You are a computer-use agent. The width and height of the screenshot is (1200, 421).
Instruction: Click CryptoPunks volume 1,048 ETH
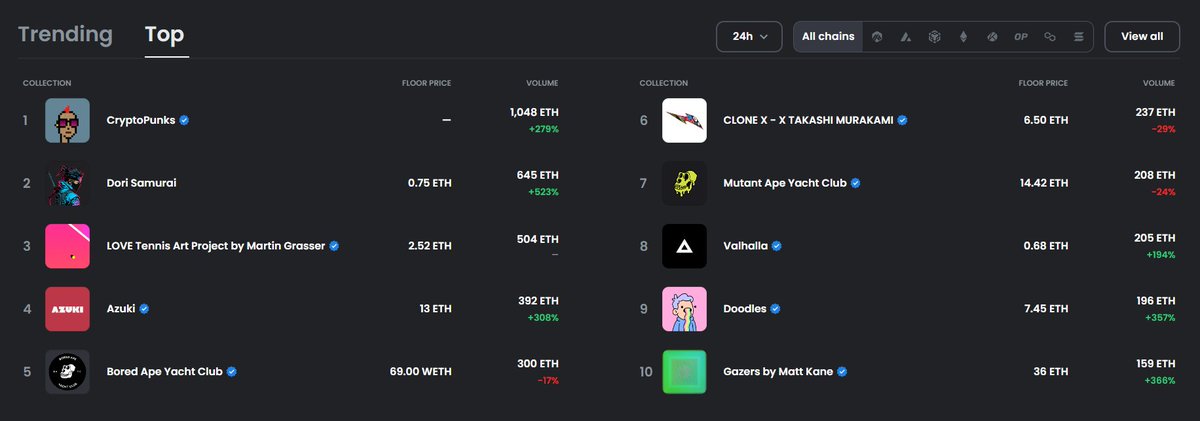tap(533, 112)
